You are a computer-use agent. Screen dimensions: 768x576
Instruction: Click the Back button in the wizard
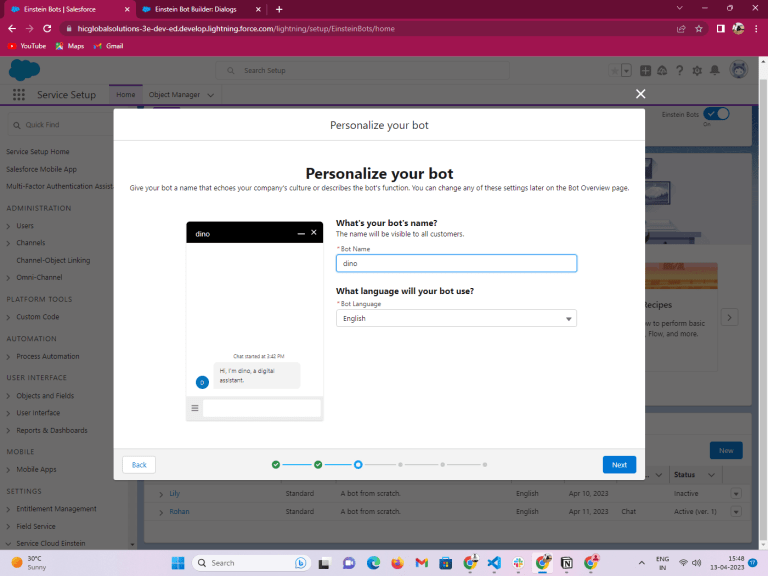[x=139, y=465]
